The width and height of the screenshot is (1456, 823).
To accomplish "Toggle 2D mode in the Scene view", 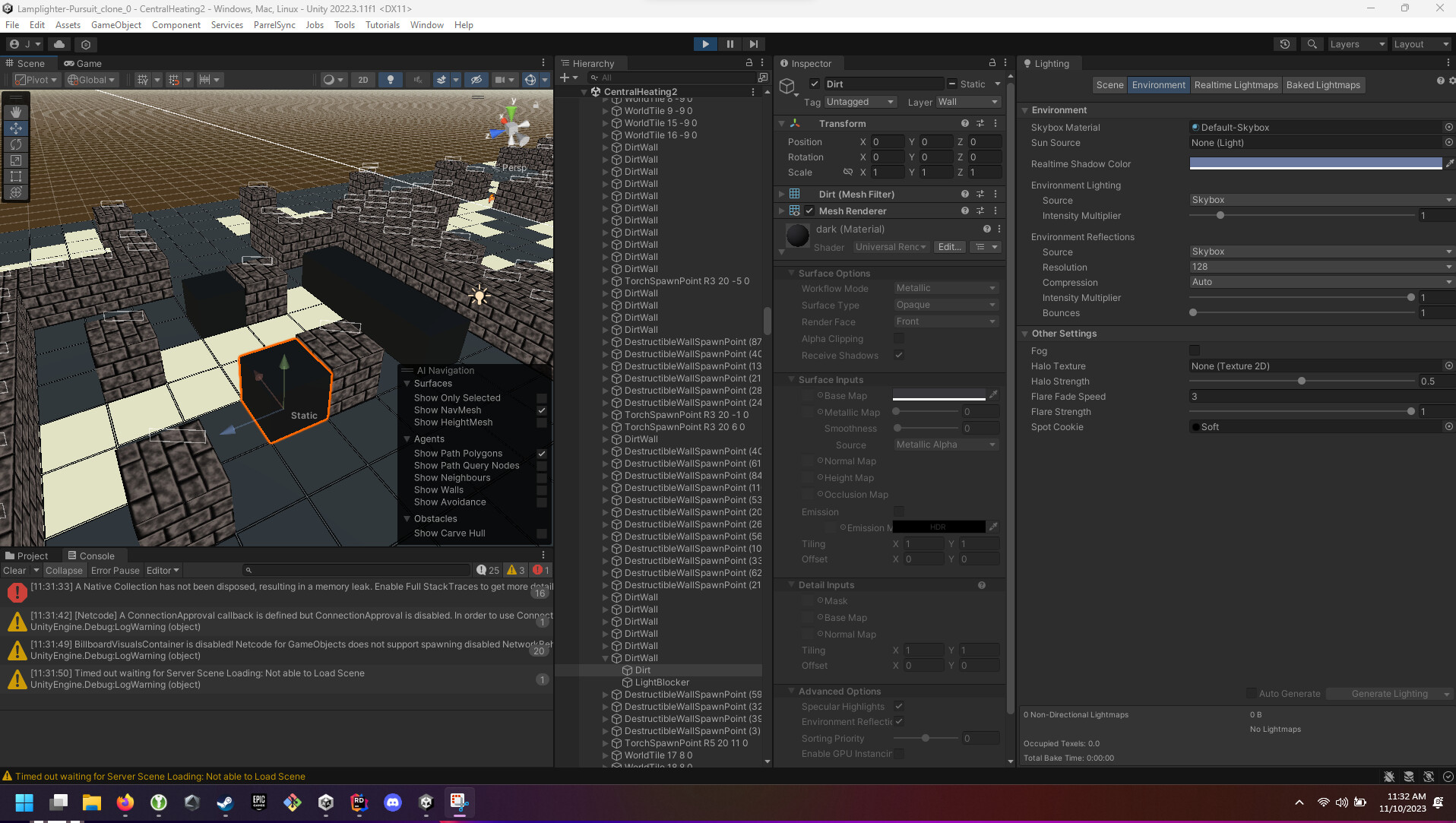I will pos(363,79).
